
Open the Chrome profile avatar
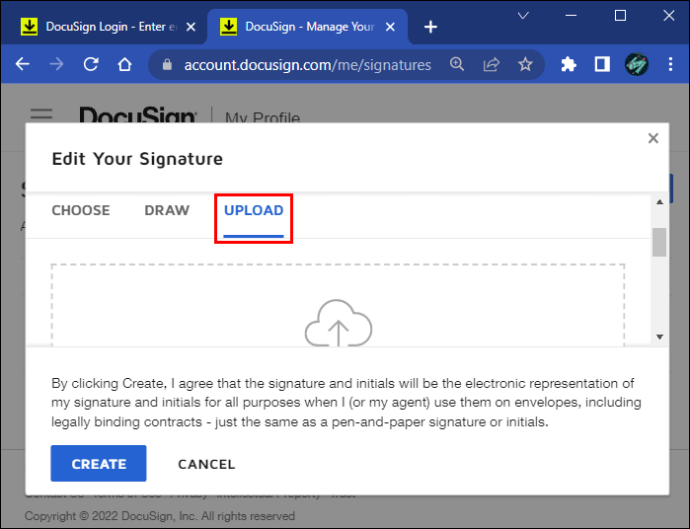click(x=636, y=64)
